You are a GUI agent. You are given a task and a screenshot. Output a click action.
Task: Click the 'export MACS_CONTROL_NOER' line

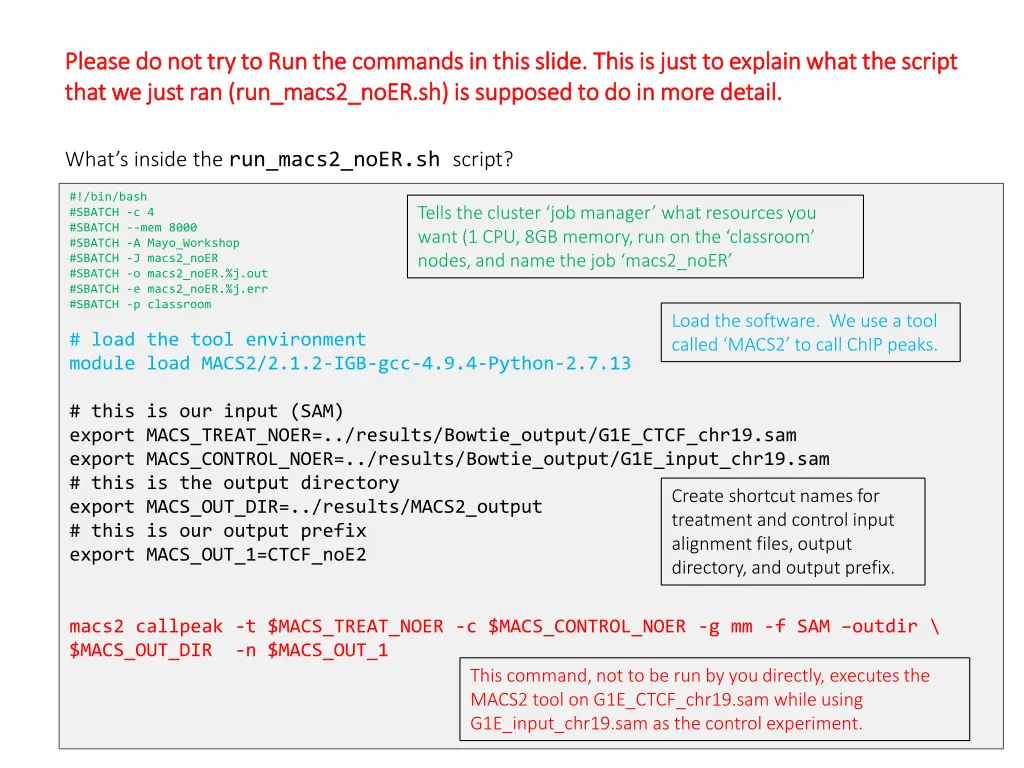[x=449, y=459]
